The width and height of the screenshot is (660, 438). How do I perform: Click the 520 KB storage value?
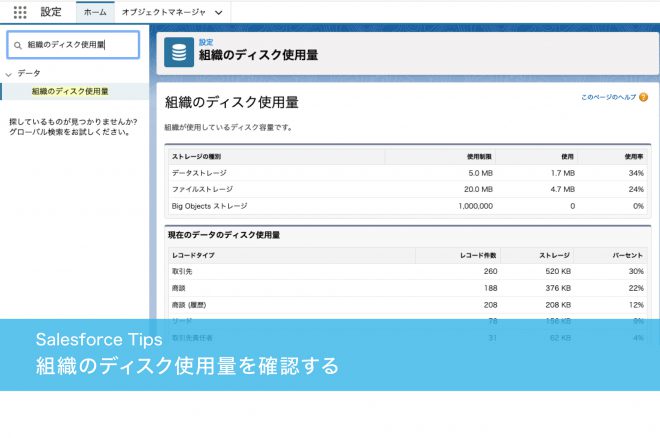(x=558, y=271)
